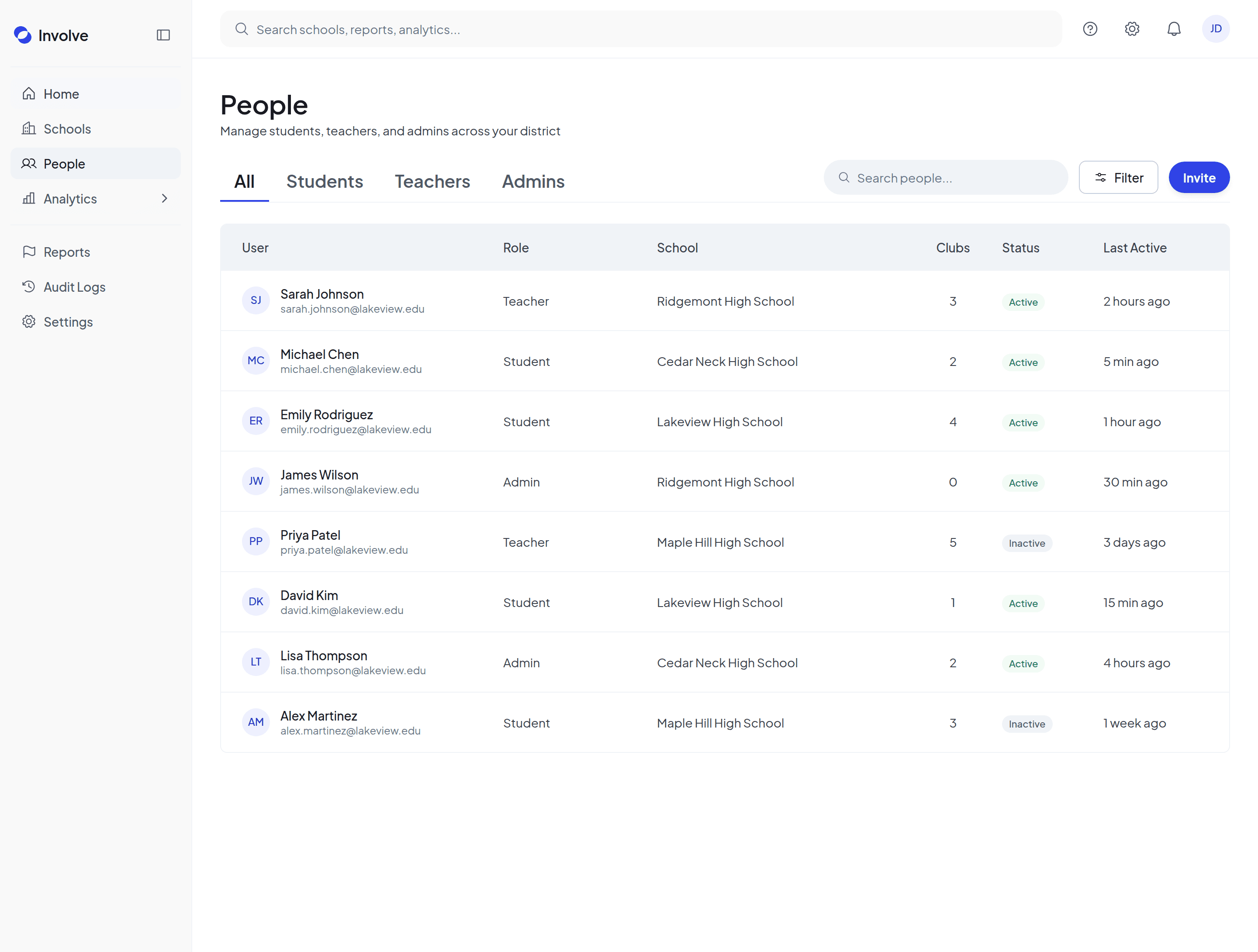Click the '1 week ago' last active cell
1258x952 pixels.
[x=1134, y=723]
